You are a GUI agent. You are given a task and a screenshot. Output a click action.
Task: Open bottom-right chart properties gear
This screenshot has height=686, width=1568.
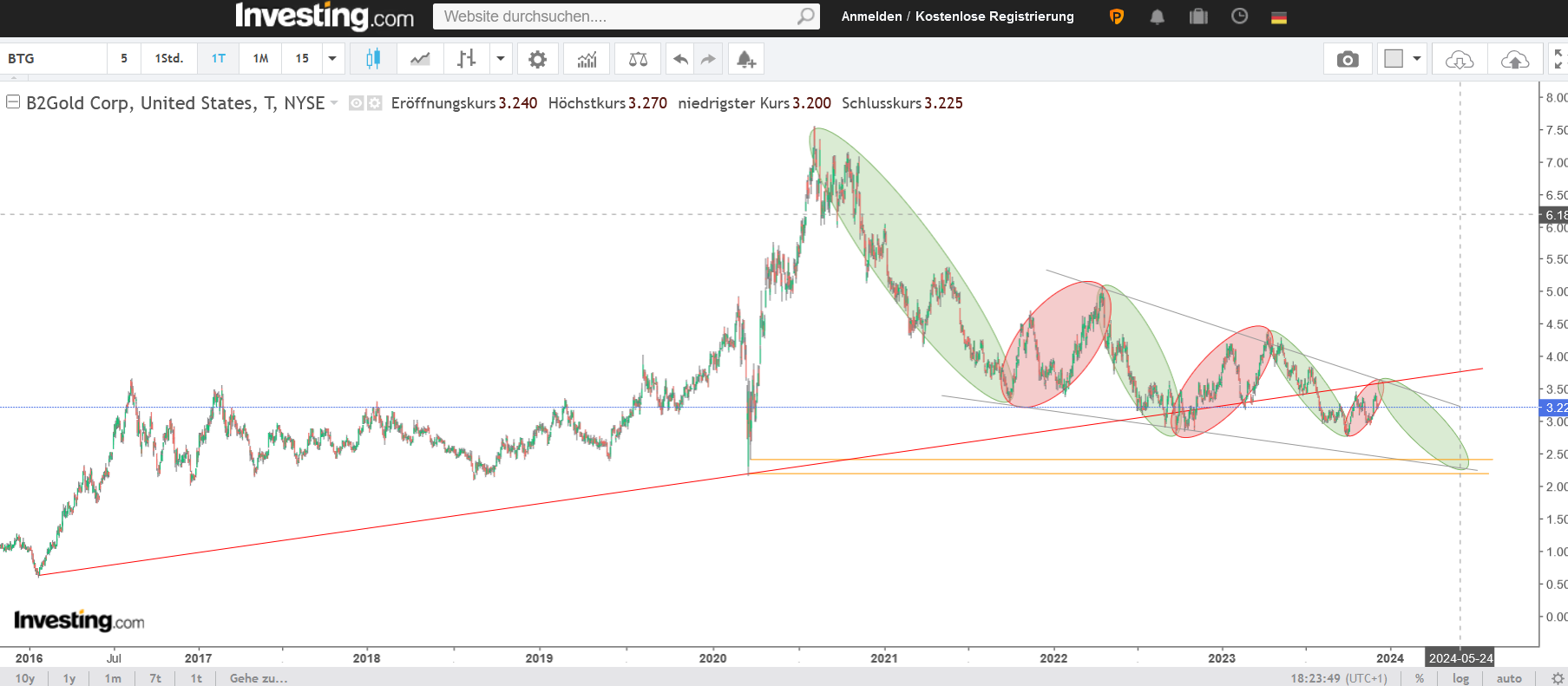click(x=1558, y=678)
